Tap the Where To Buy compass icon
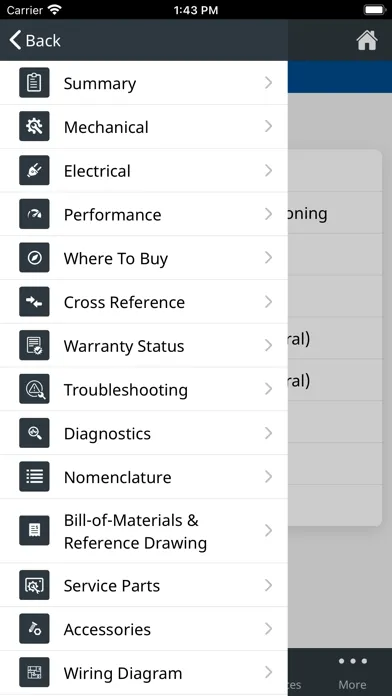 pos(34,257)
